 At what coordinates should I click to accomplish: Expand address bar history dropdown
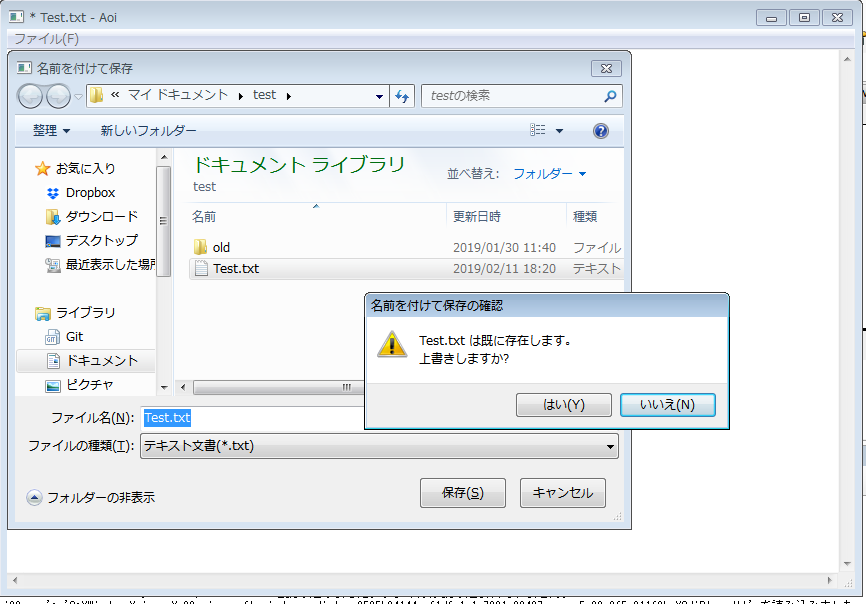[x=379, y=96]
